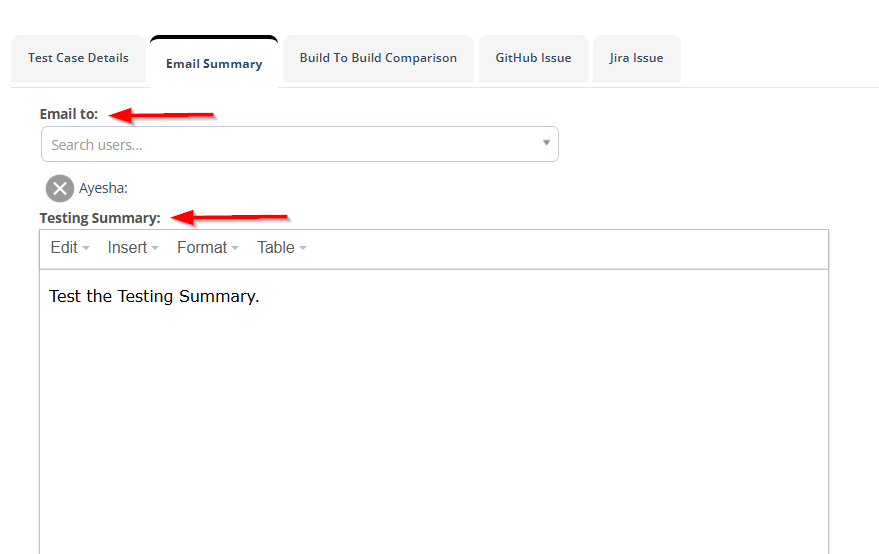Screen dimensions: 879x554
Task: Open the Format dropdown menu
Action: (207, 248)
